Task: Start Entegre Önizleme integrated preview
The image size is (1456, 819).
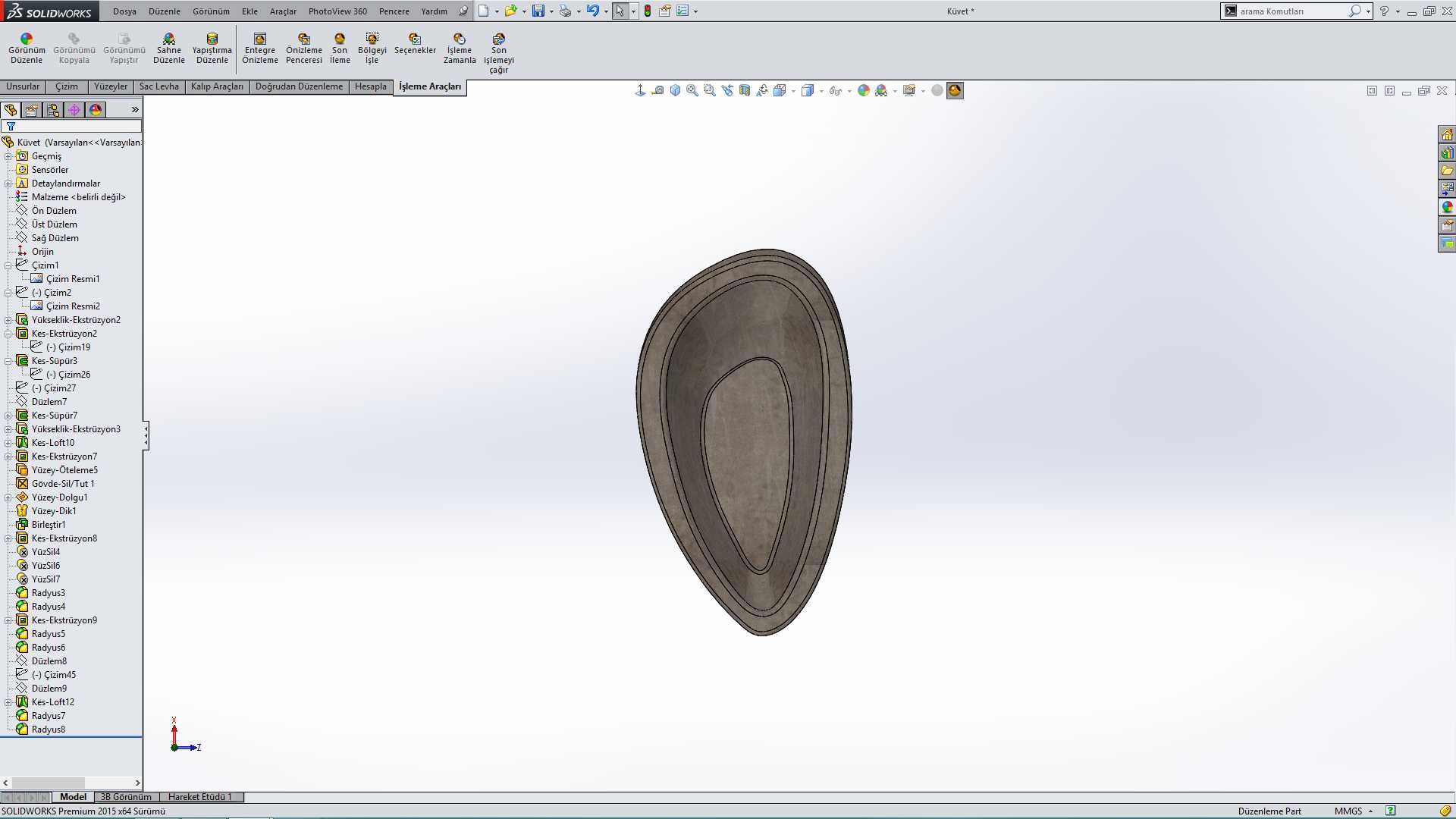Action: (x=260, y=49)
